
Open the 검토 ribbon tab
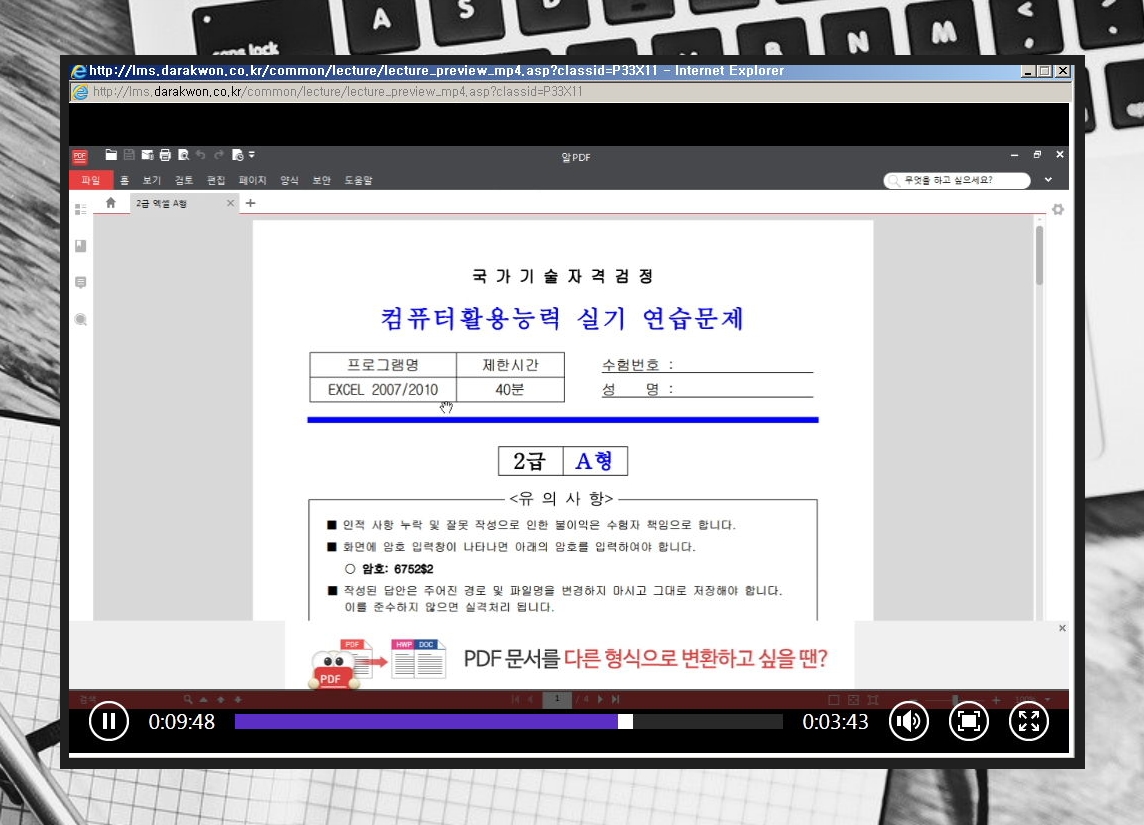pyautogui.click(x=184, y=180)
